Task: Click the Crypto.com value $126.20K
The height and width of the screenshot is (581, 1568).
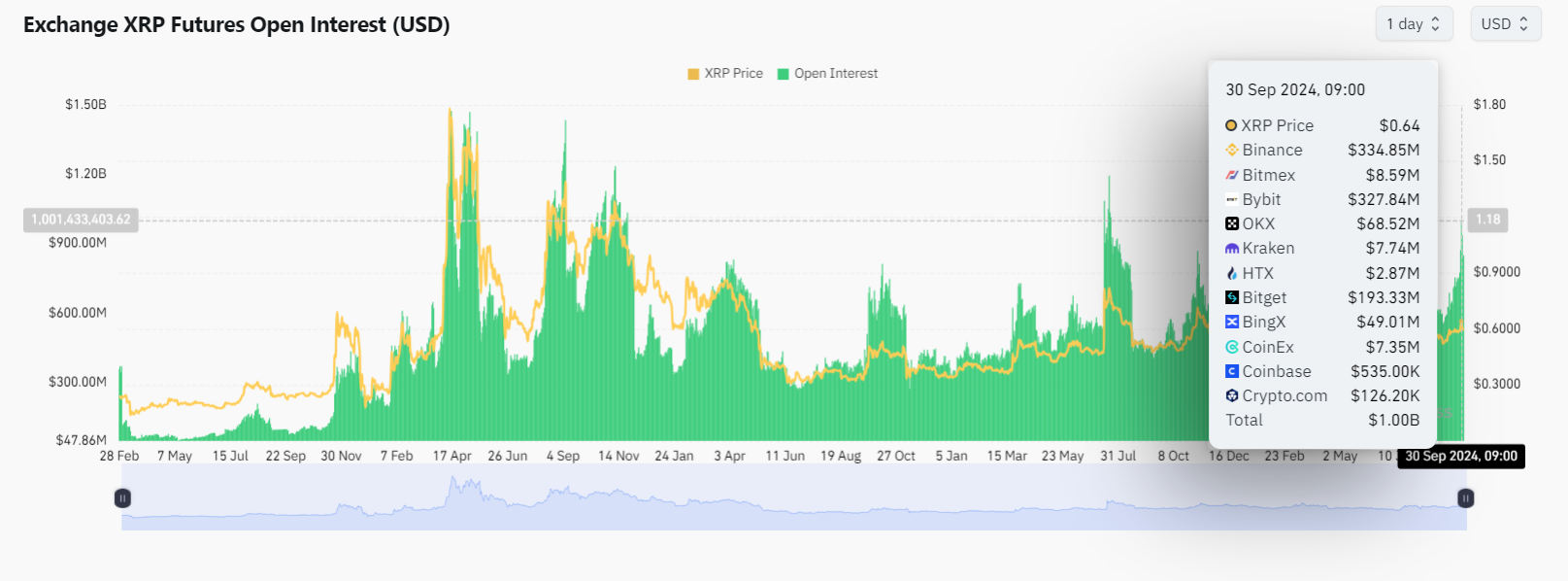Action: [x=1385, y=395]
